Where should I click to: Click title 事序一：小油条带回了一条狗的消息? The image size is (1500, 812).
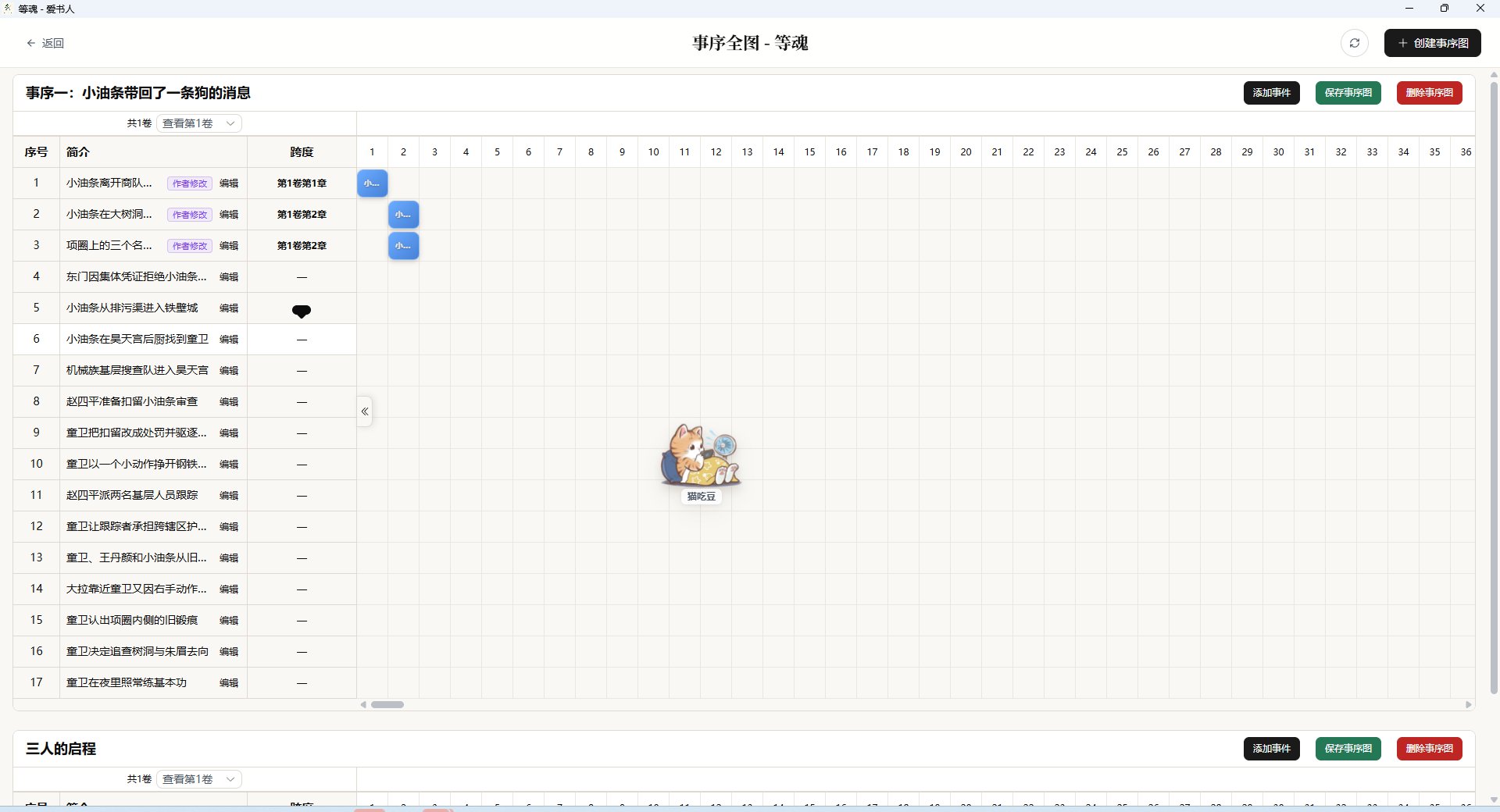tap(138, 93)
